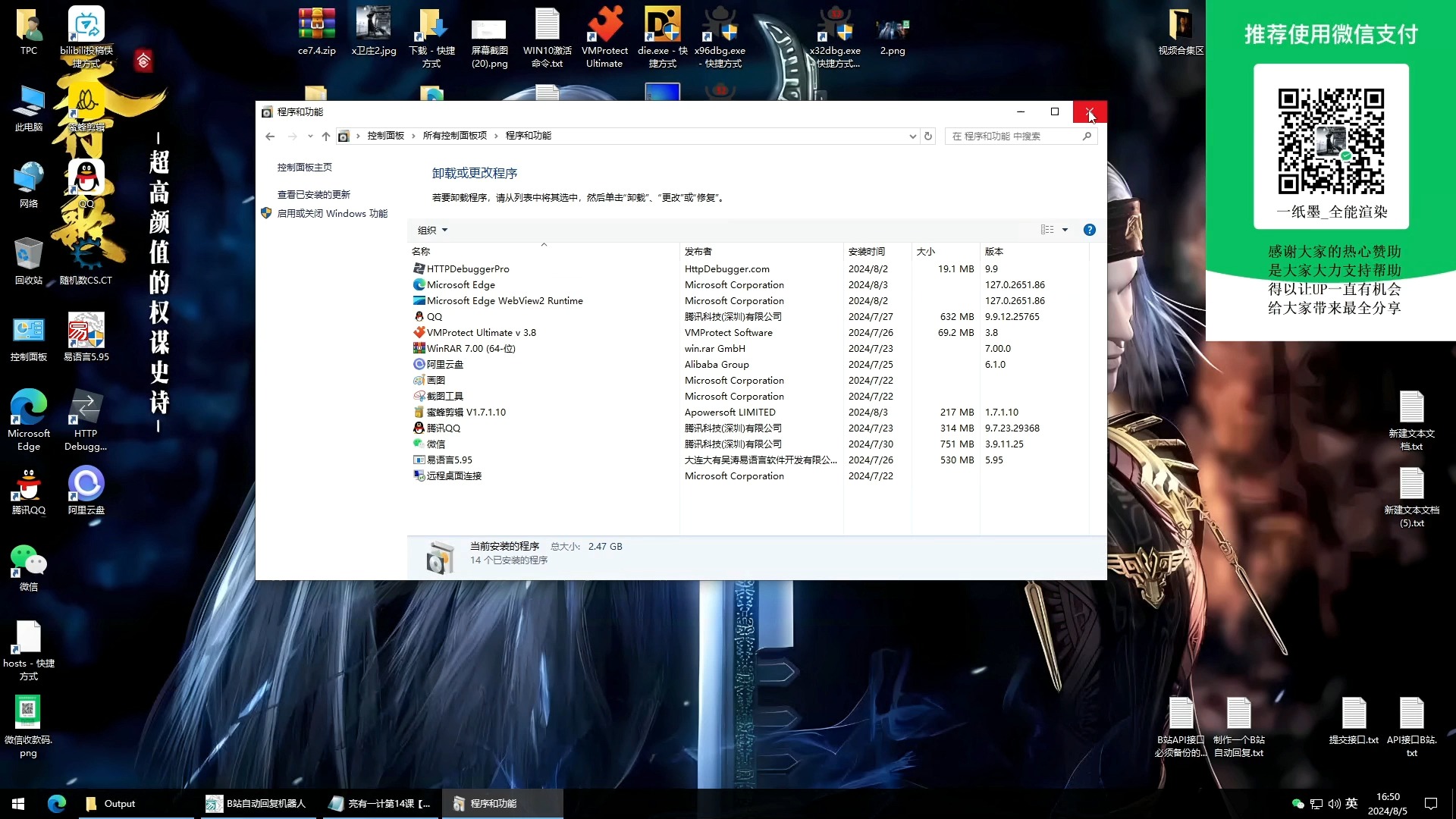Go up one level with up arrow
This screenshot has height=819, width=1456.
(x=326, y=136)
